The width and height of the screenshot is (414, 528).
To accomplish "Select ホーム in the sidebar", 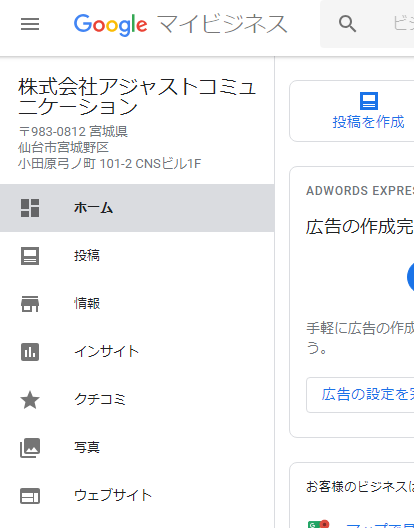I will [137, 208].
